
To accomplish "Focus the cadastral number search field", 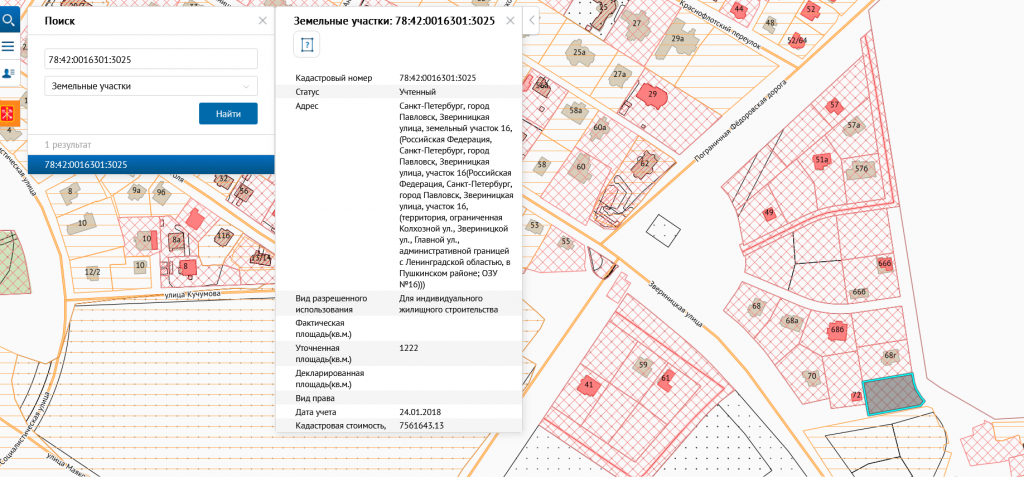I will point(151,59).
